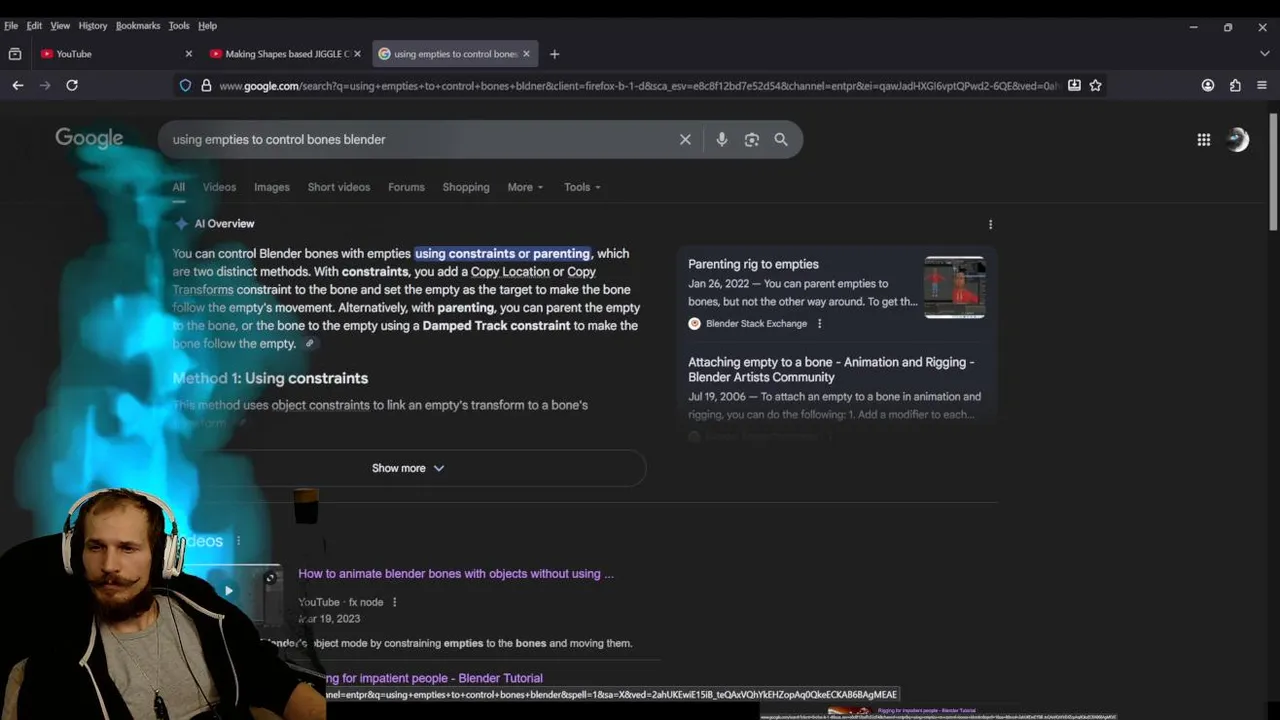Open the Firefox account icon
Image resolution: width=1280 pixels, height=720 pixels.
1208,86
